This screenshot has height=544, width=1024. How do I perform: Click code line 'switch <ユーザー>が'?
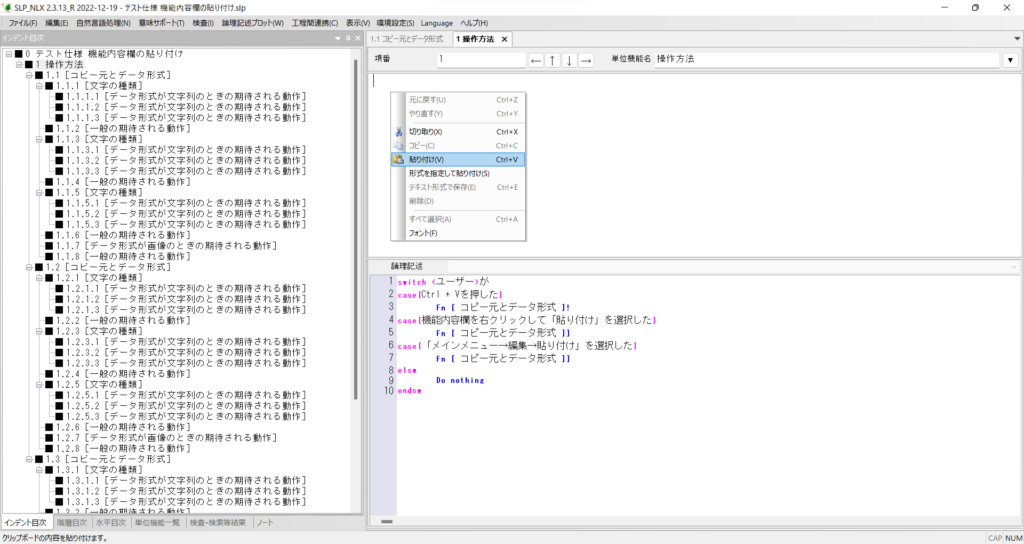click(x=443, y=281)
